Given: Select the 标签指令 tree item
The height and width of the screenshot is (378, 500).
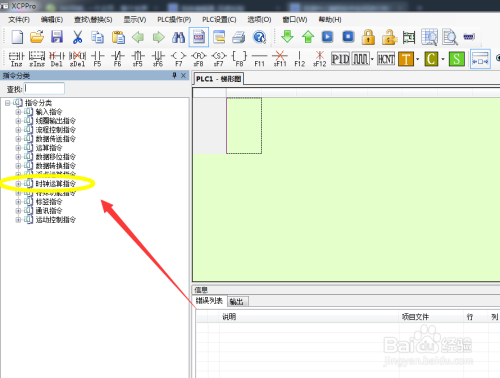Looking at the screenshot, I should coord(49,202).
